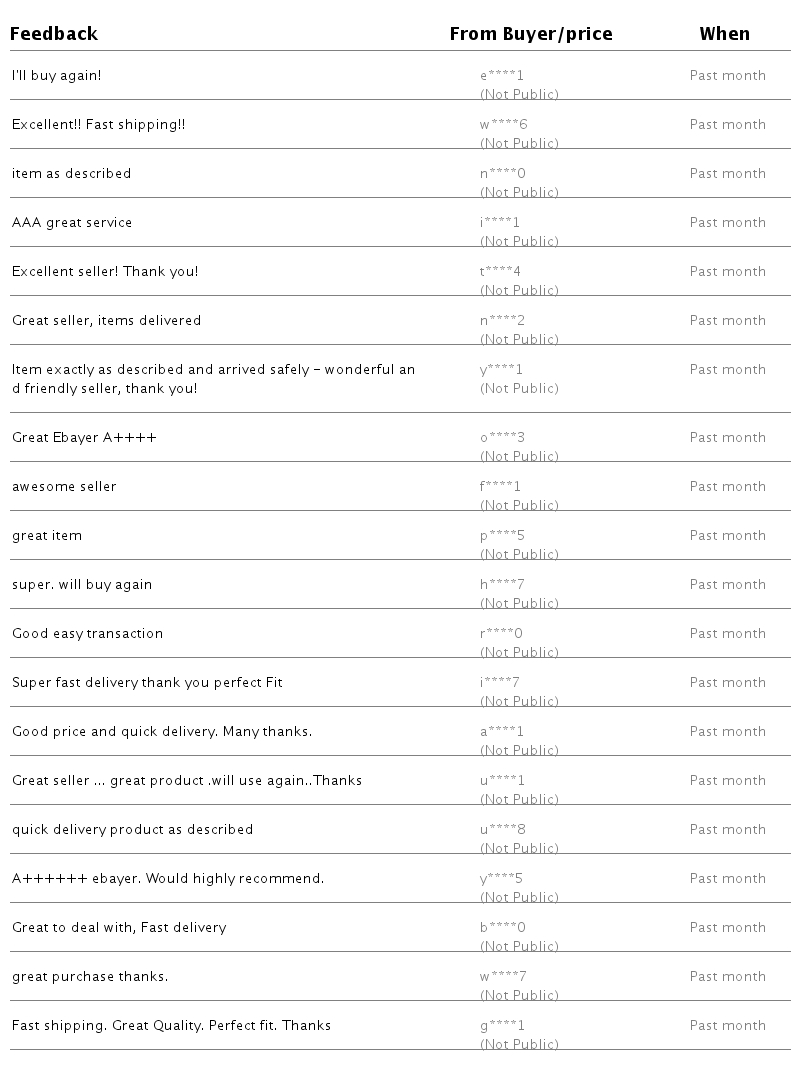The image size is (800, 1069).
Task: Click the Feedback column header
Action: tap(54, 34)
